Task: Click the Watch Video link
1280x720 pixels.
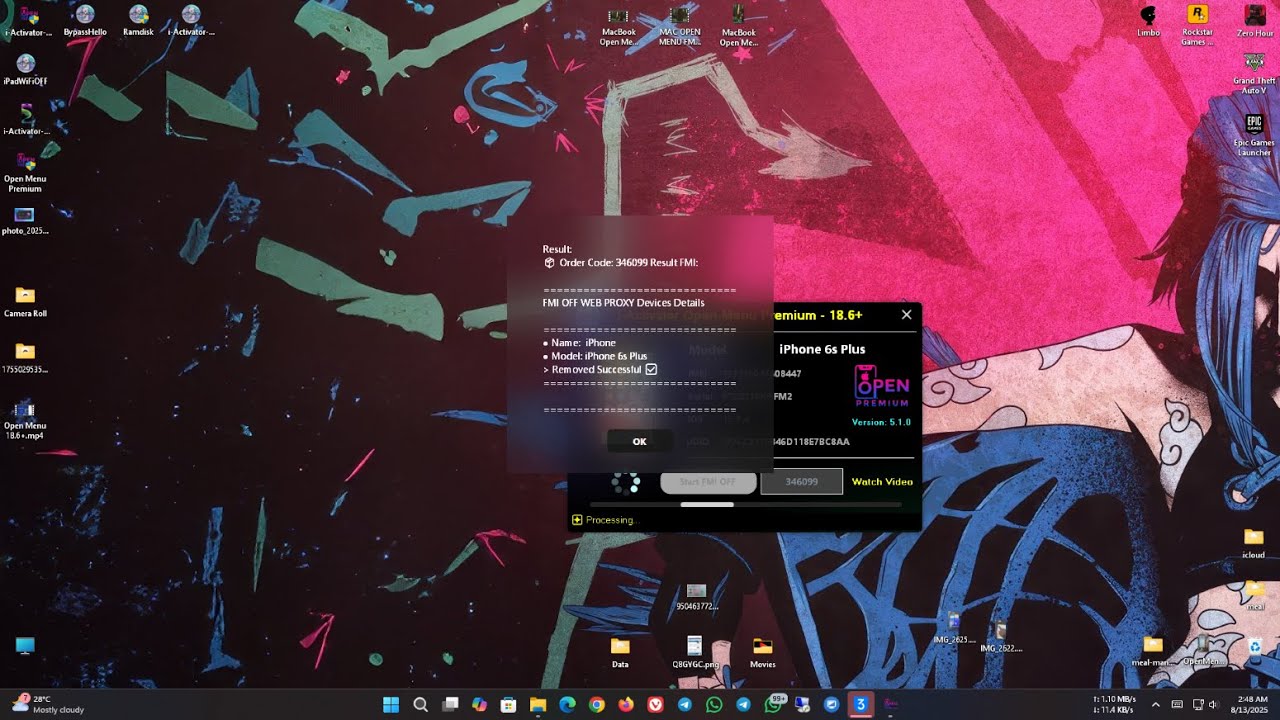Action: pos(882,482)
